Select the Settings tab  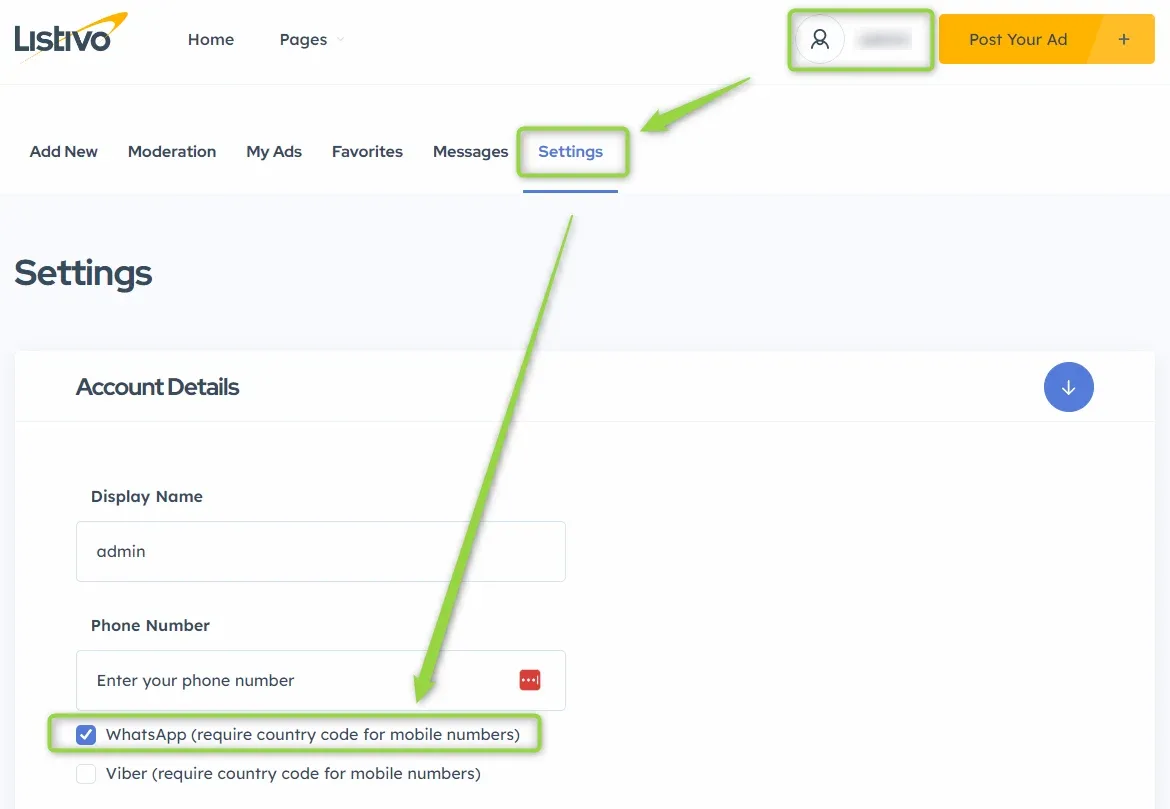point(570,152)
